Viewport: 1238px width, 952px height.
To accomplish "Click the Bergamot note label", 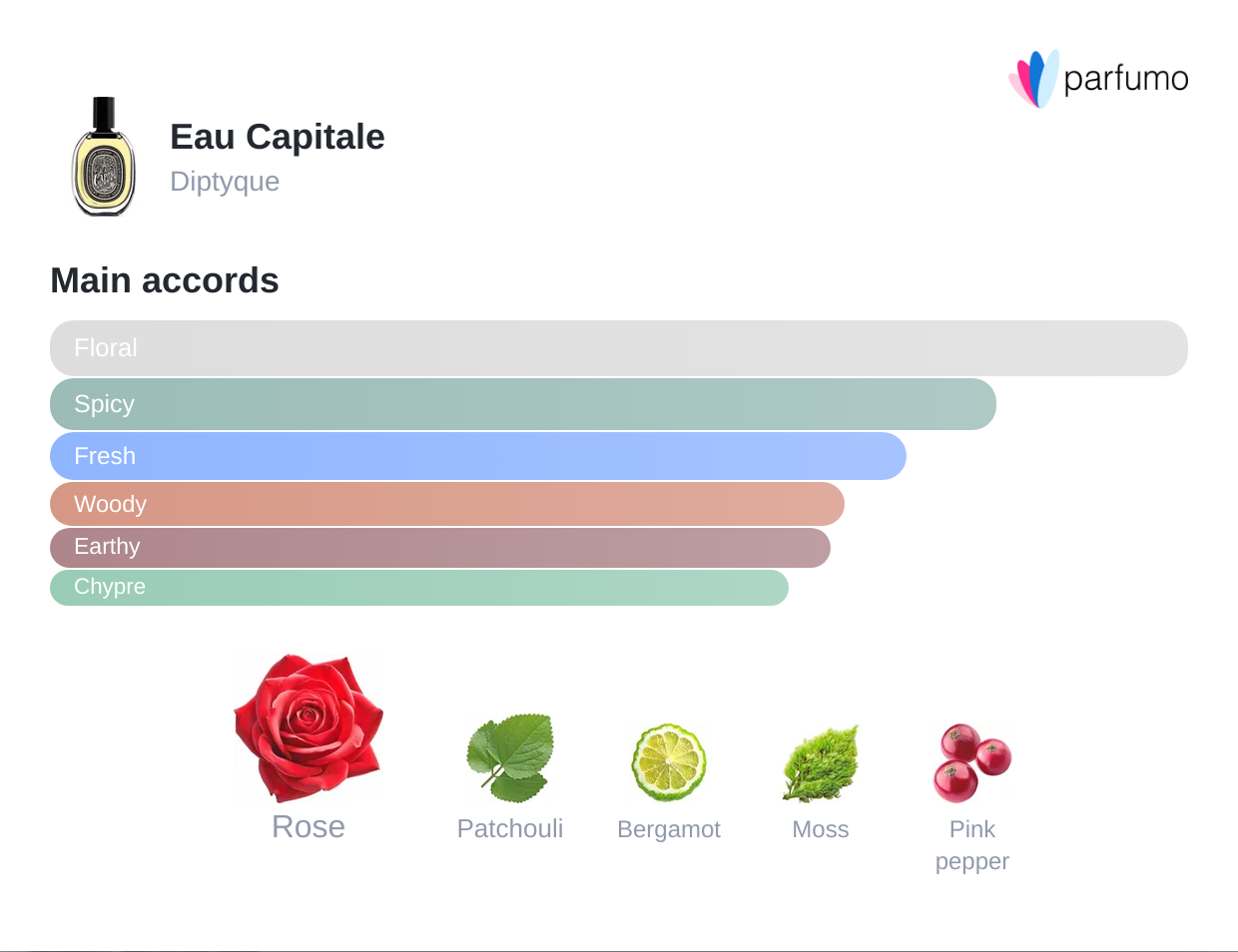I will (x=669, y=829).
